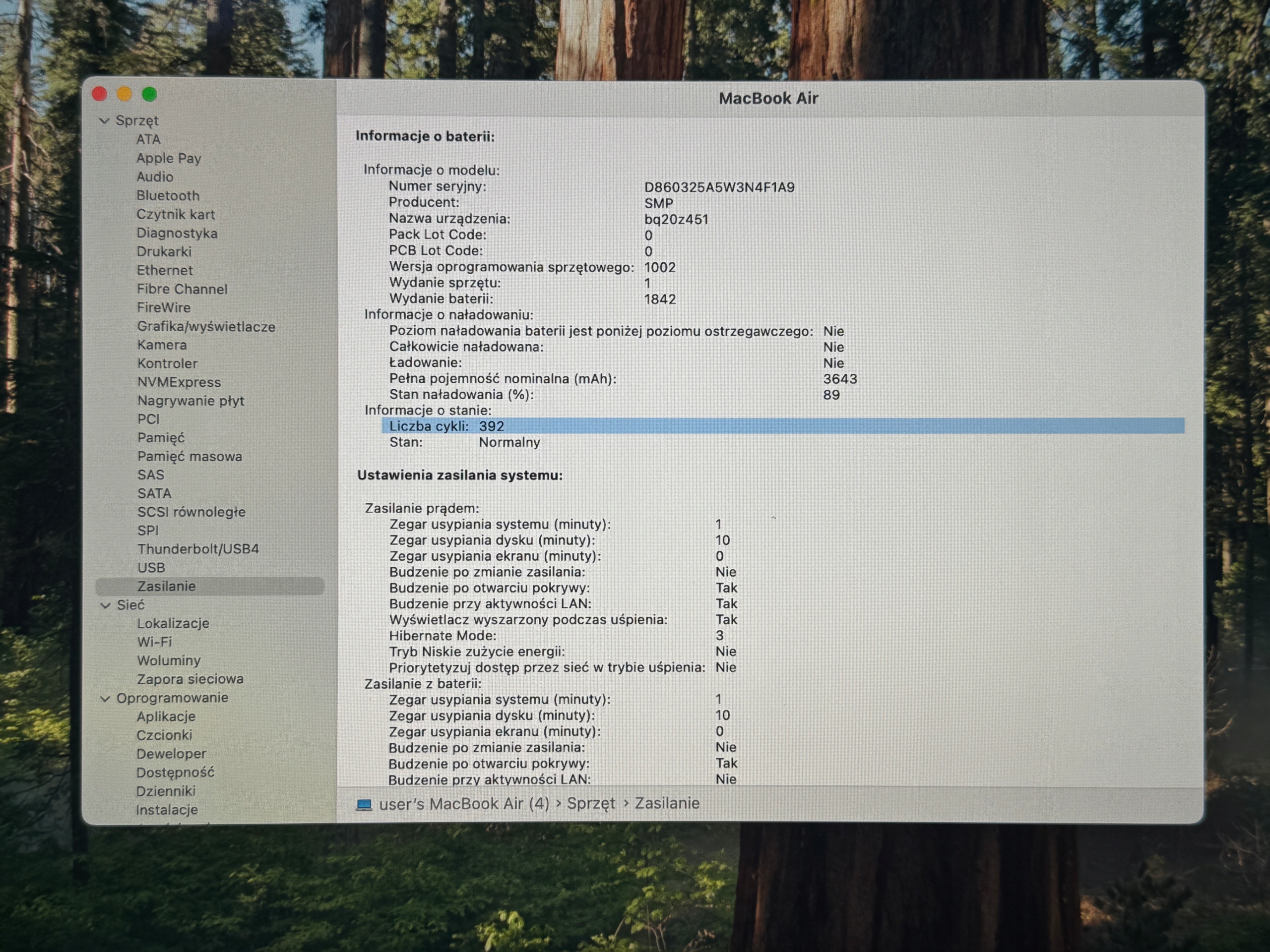Viewport: 1270px width, 952px height.
Task: Collapse the Sieć sidebar section
Action: coord(106,605)
